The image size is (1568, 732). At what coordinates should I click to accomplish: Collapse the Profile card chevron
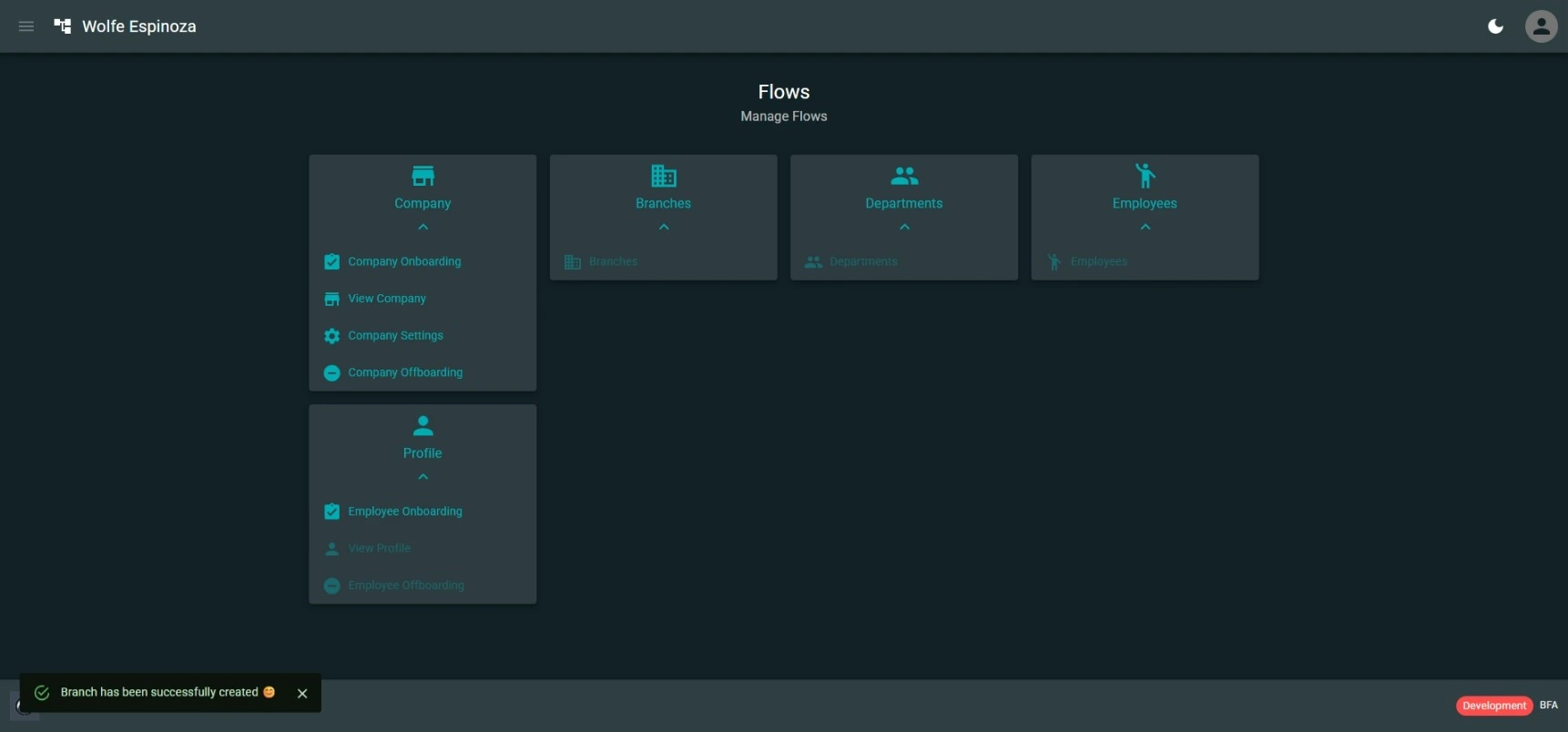423,477
